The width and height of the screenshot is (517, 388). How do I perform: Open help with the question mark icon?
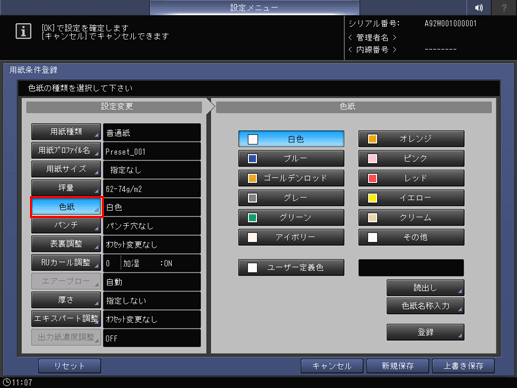[x=504, y=7]
